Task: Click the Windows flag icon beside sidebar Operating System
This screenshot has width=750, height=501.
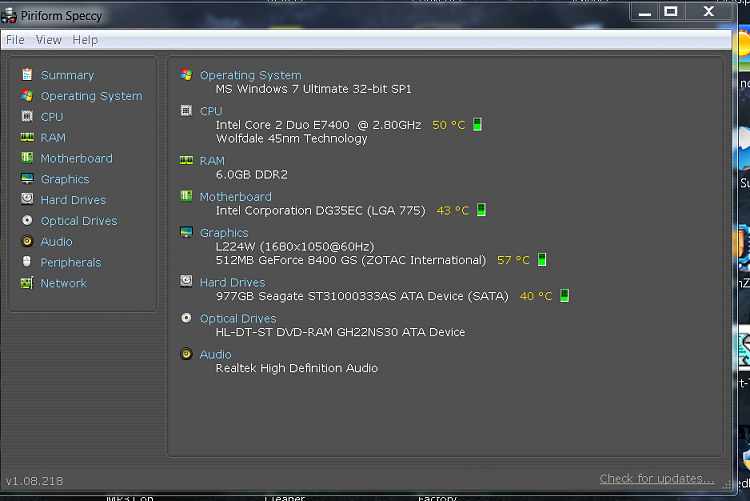Action: point(27,96)
